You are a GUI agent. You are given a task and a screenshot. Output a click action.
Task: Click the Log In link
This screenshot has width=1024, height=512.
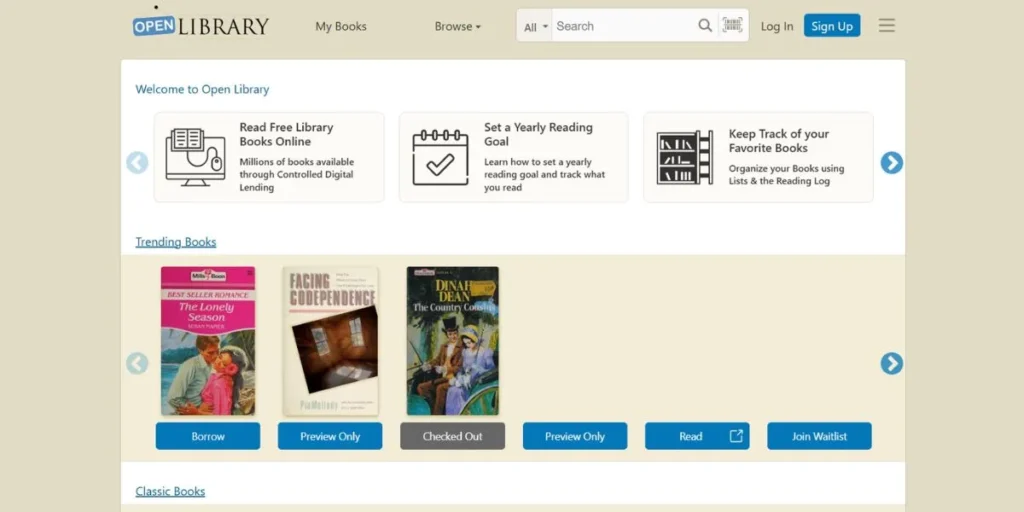coord(776,27)
